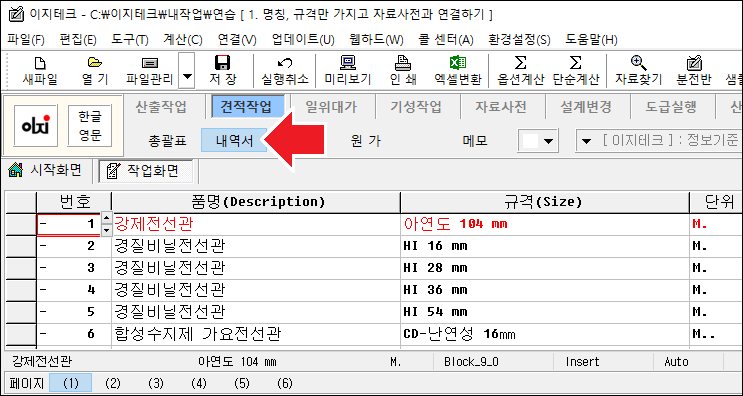The image size is (743, 396).
Task: Switch to 일위대가 tab
Action: click(332, 107)
